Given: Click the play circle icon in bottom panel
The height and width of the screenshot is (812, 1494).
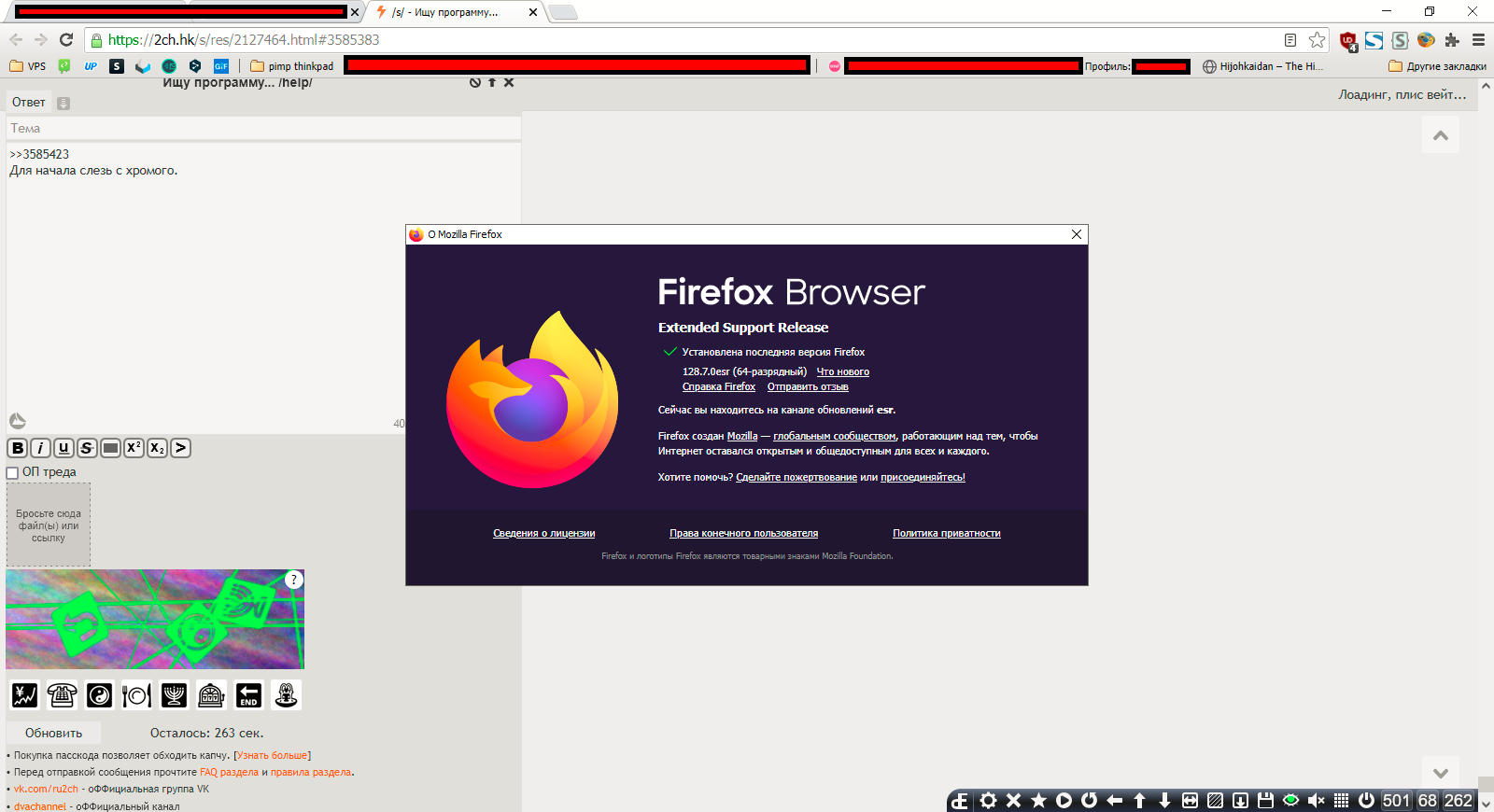Looking at the screenshot, I should click(1064, 801).
